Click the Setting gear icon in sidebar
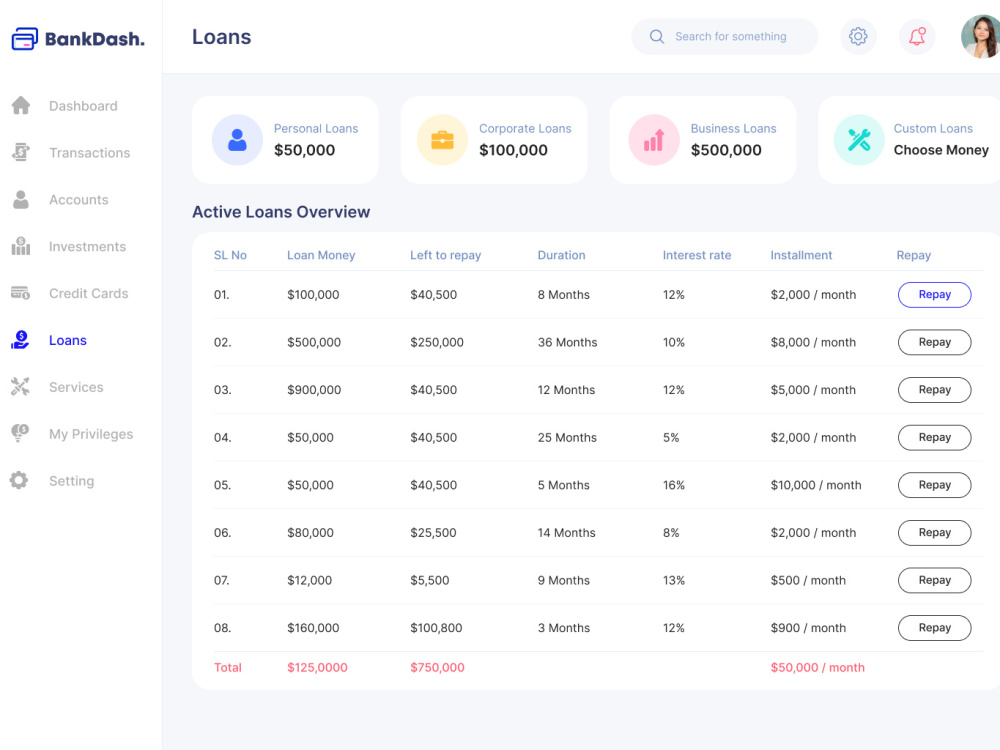Image resolution: width=1000 pixels, height=750 pixels. click(19, 480)
